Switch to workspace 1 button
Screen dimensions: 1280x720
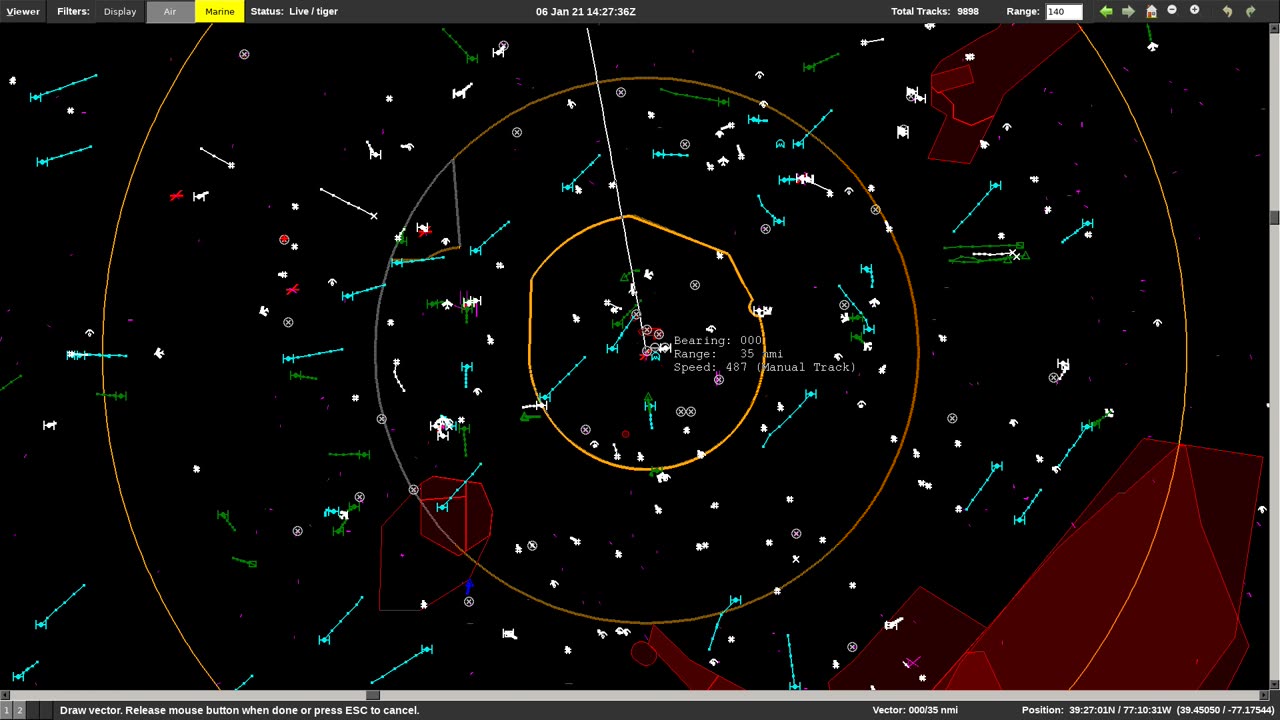point(6,710)
